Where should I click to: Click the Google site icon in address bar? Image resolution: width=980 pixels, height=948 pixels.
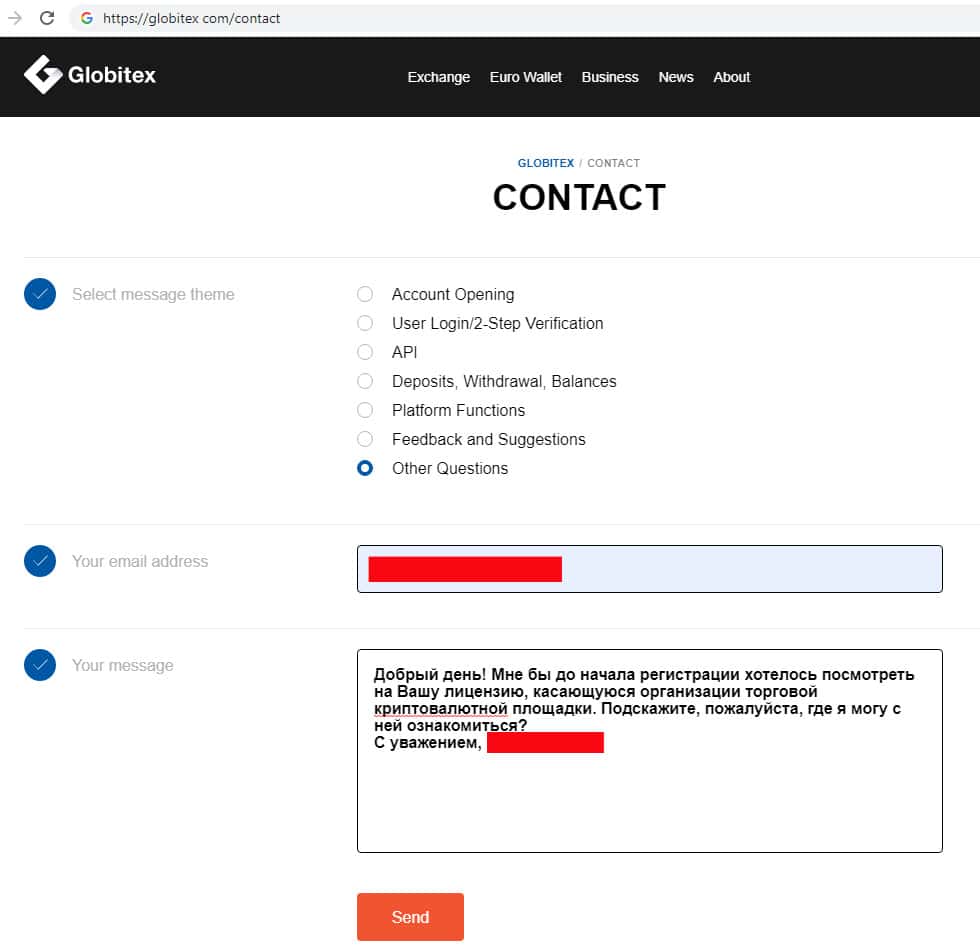tap(87, 18)
